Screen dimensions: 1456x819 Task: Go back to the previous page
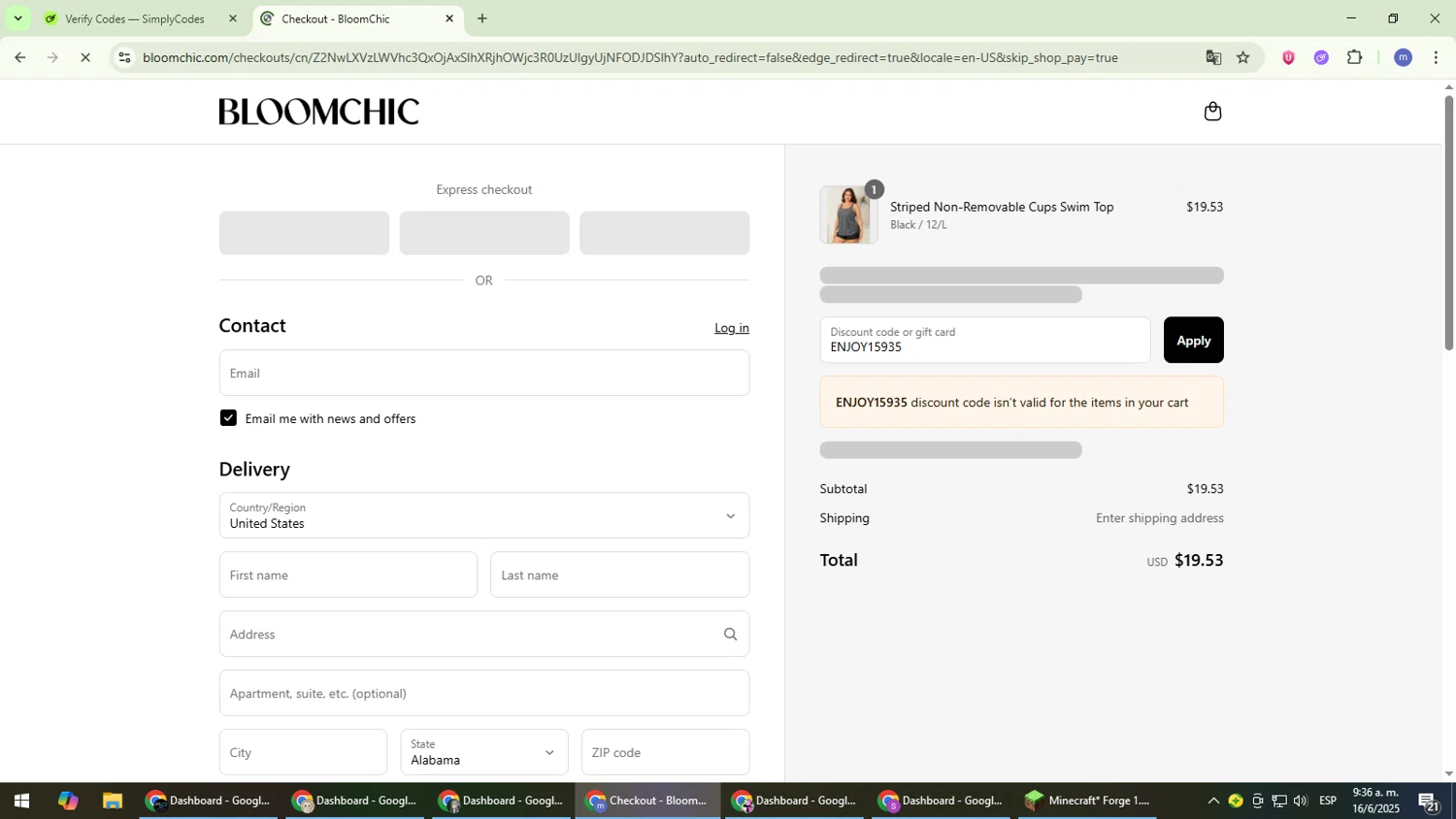[x=19, y=57]
